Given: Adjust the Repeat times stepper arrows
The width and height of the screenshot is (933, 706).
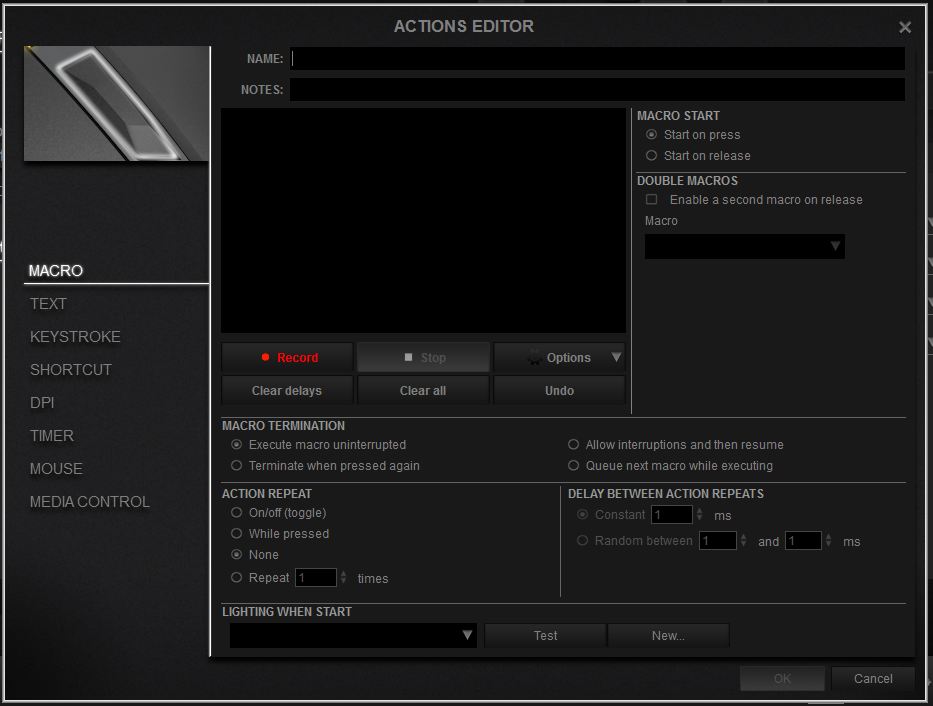Looking at the screenshot, I should (343, 578).
